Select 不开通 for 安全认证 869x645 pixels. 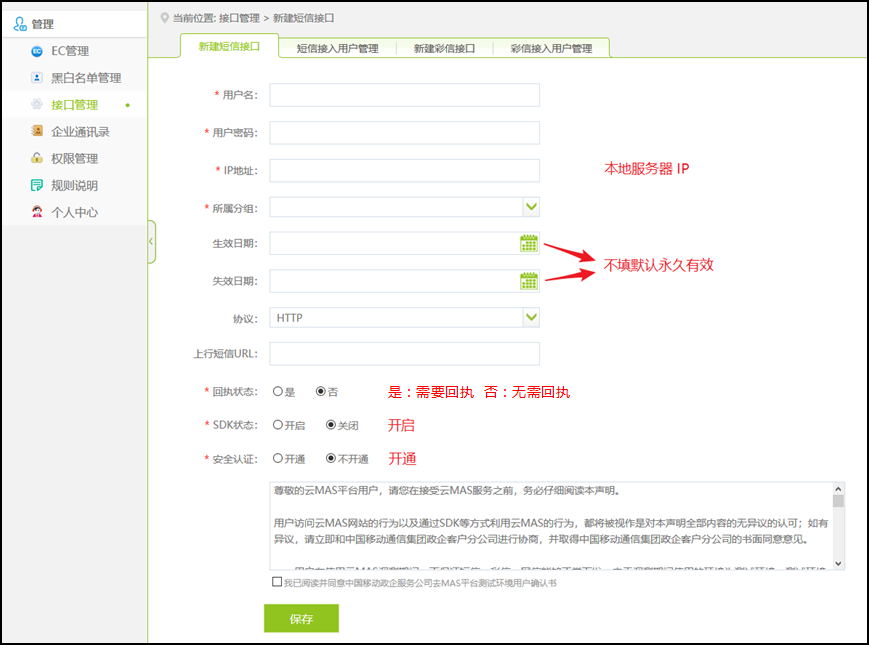click(x=331, y=458)
